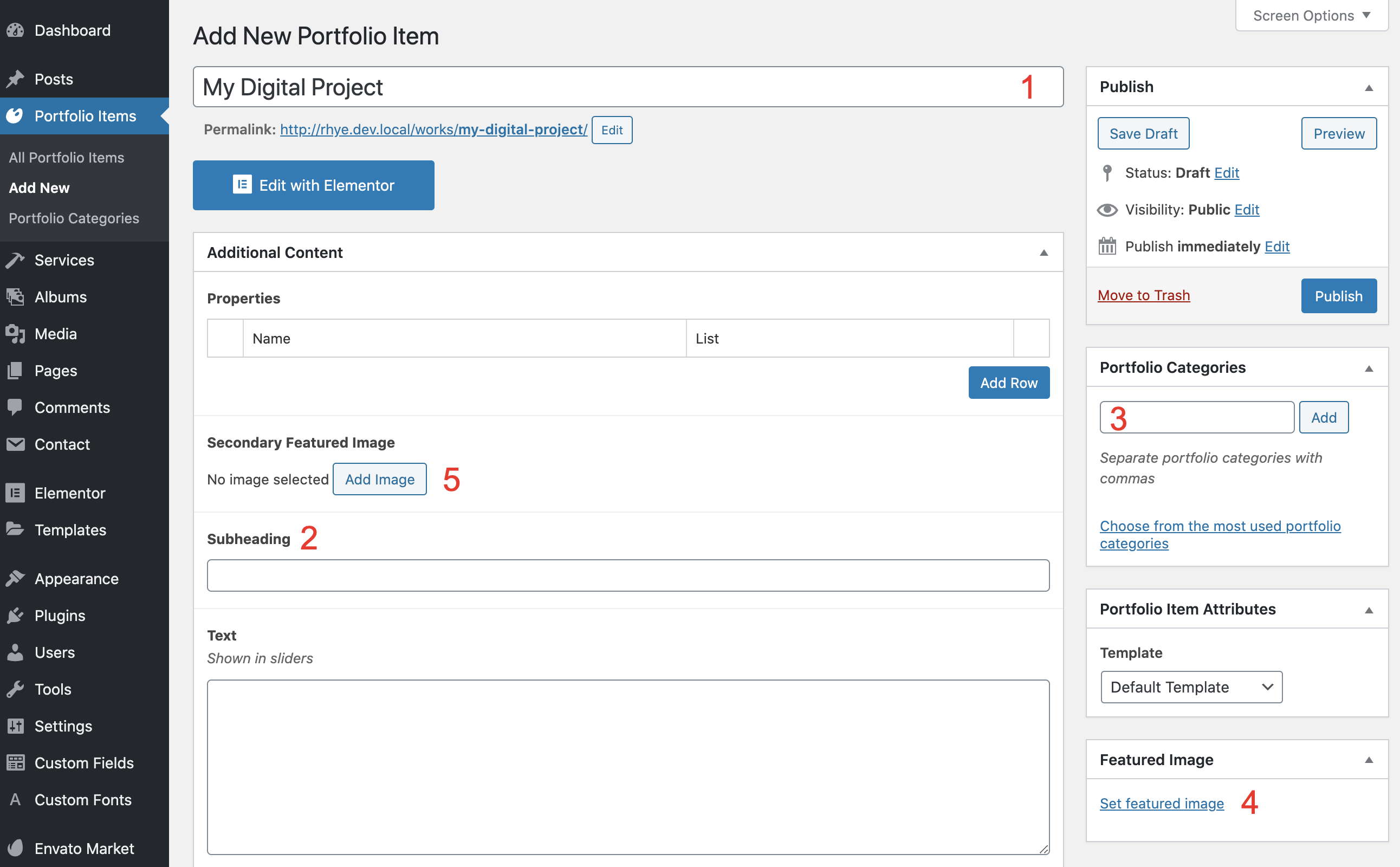1400x867 pixels.
Task: Focus the Subheading text field
Action: pos(628,575)
